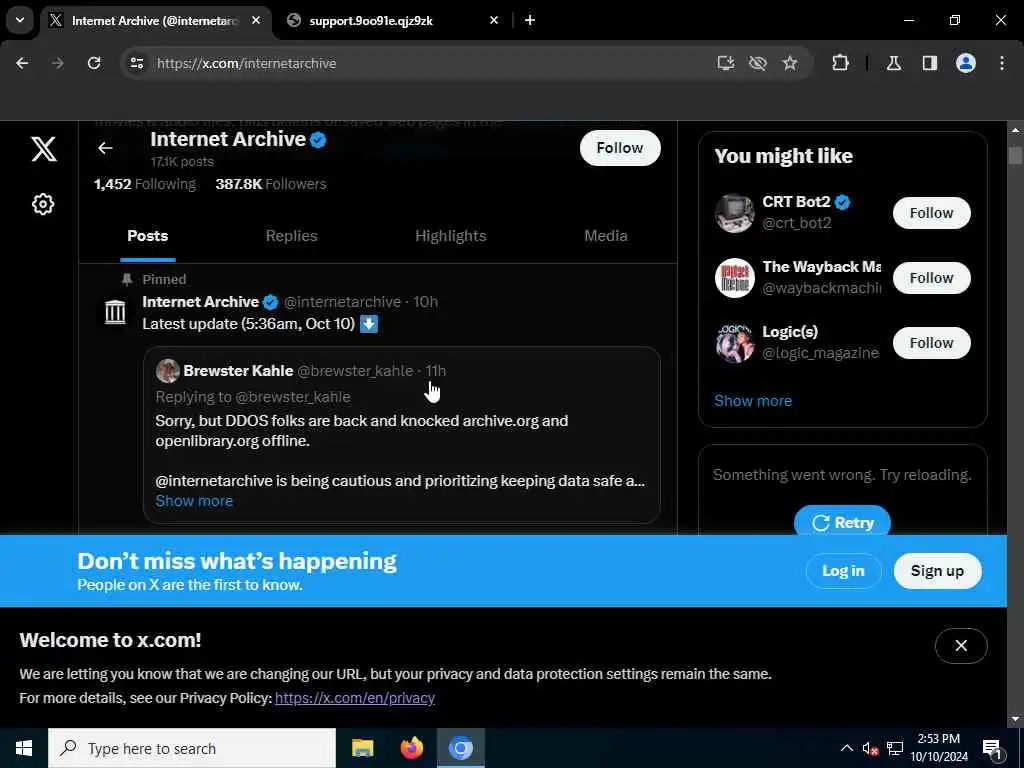The image size is (1024, 768).
Task: Click the Brewster Kahle name in quoted post
Action: [x=238, y=370]
